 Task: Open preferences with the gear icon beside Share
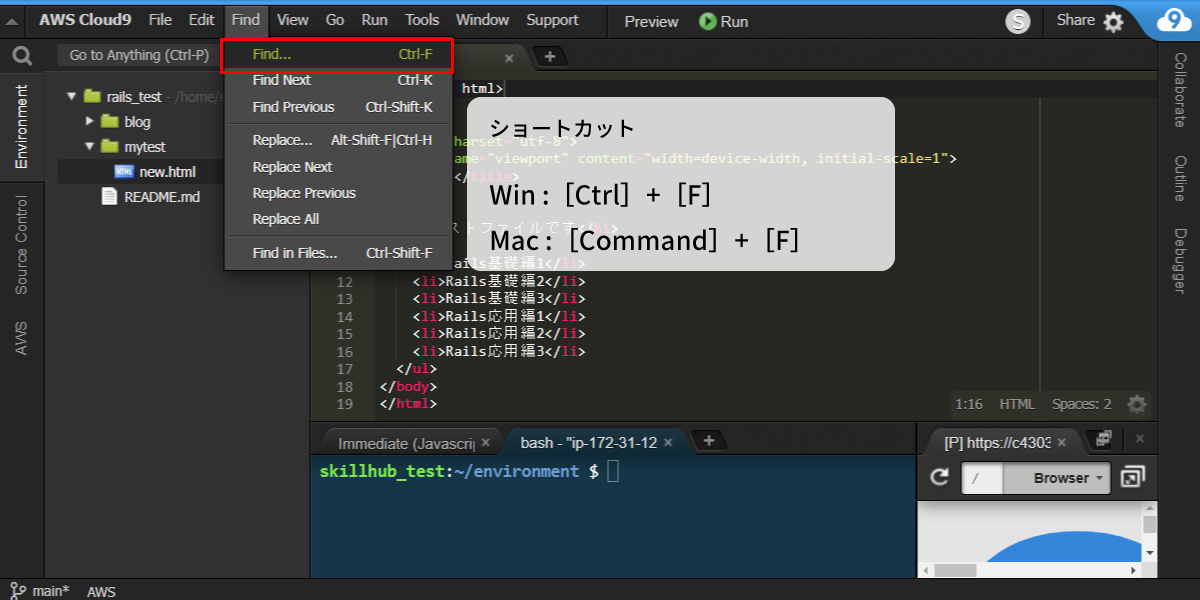click(1113, 21)
